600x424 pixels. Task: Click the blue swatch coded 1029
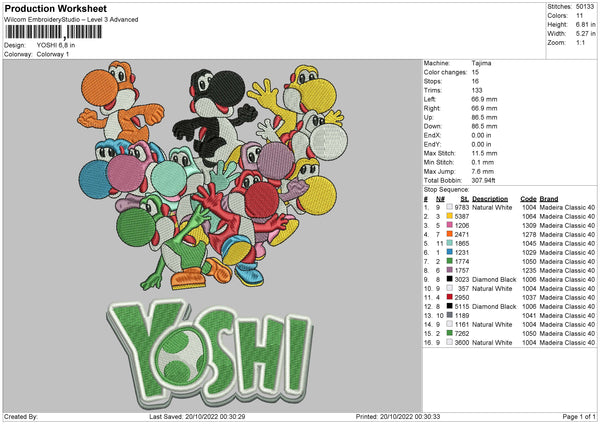[450, 252]
